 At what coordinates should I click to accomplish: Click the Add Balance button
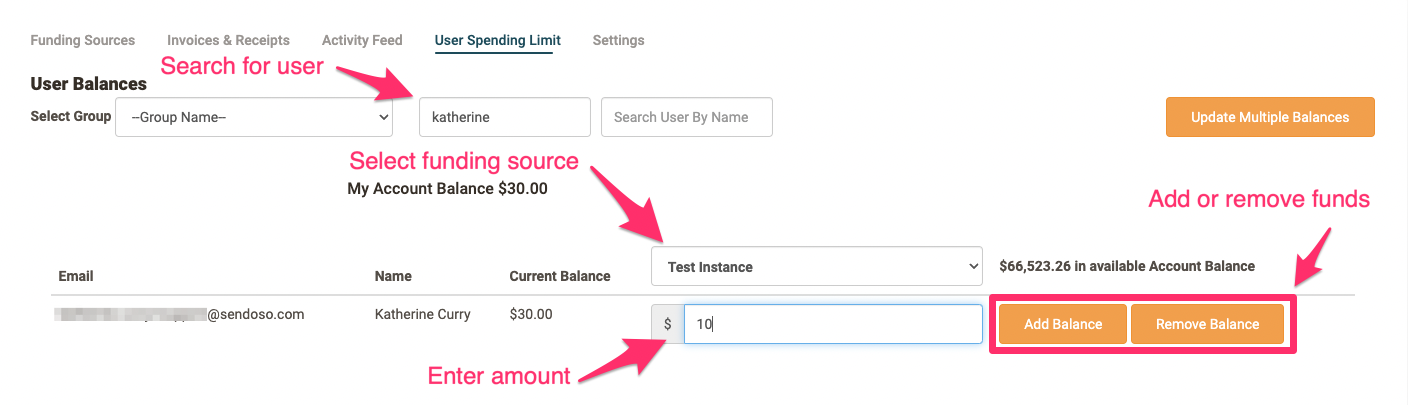pos(1063,324)
